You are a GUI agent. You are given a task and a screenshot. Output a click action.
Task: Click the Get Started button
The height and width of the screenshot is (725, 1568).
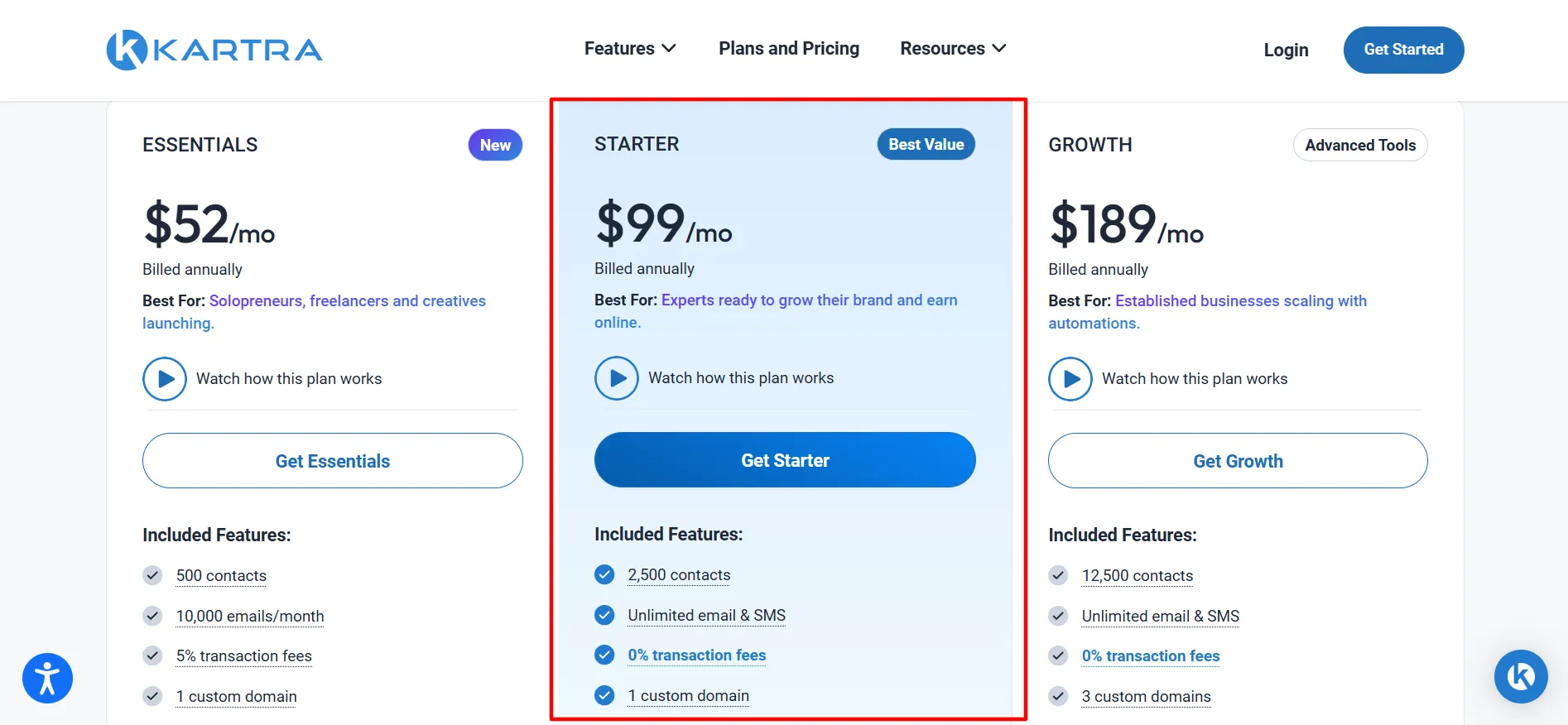[x=1403, y=50]
